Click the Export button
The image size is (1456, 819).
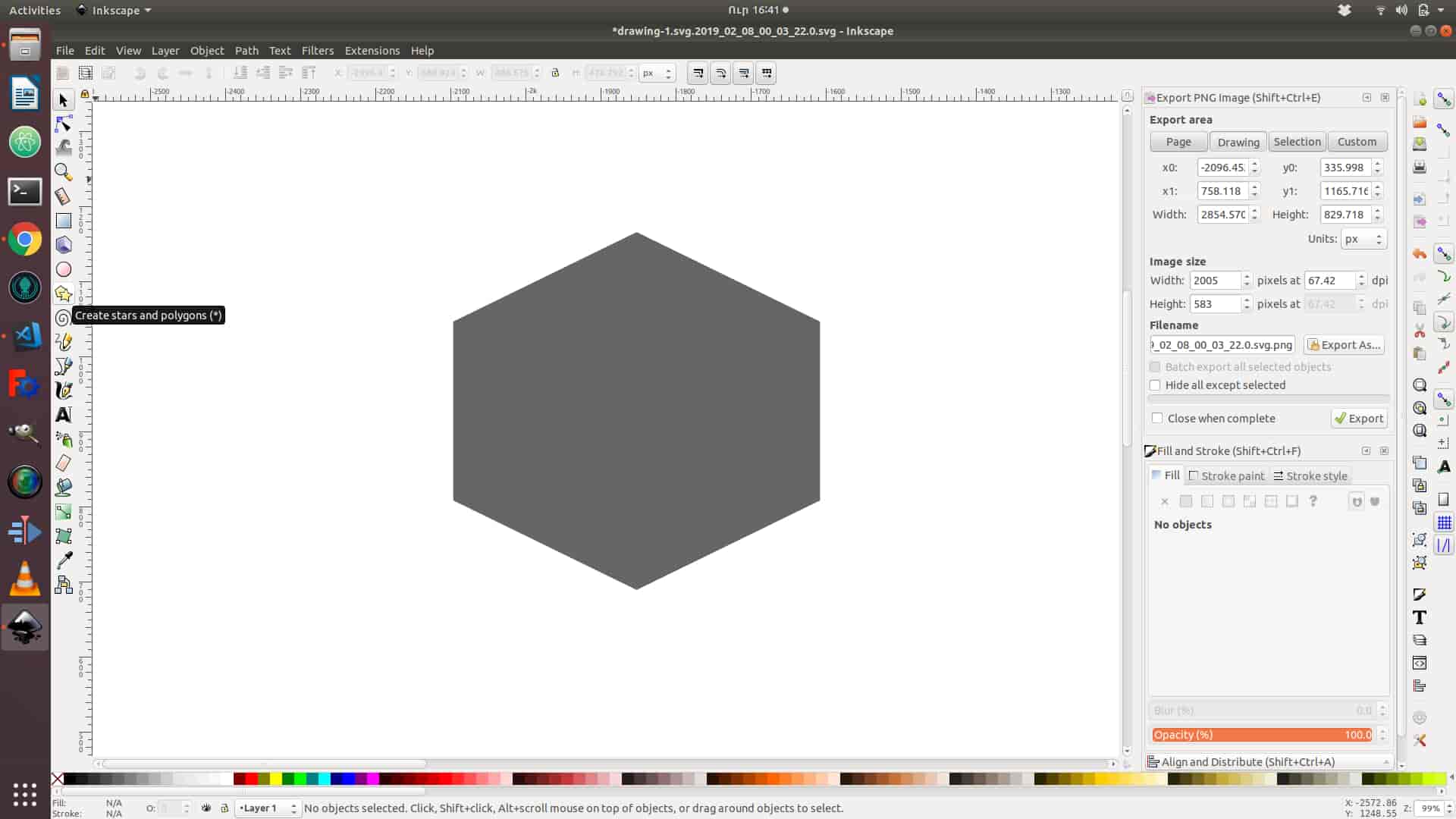[x=1359, y=419]
